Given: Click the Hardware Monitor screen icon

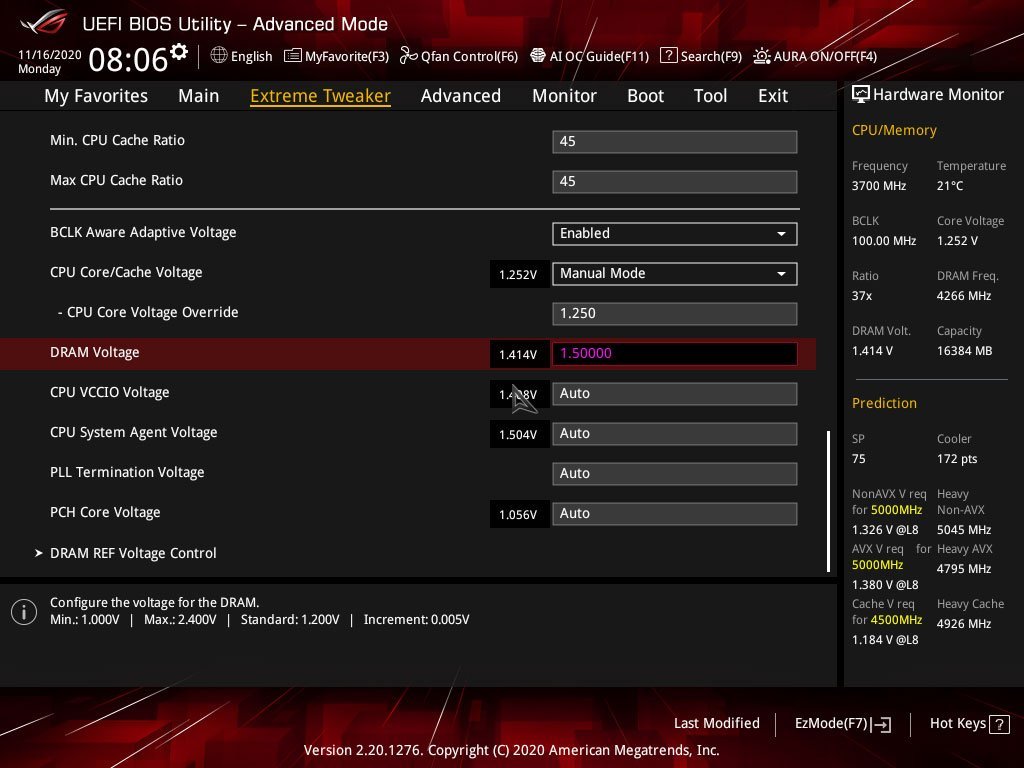Looking at the screenshot, I should tap(861, 95).
